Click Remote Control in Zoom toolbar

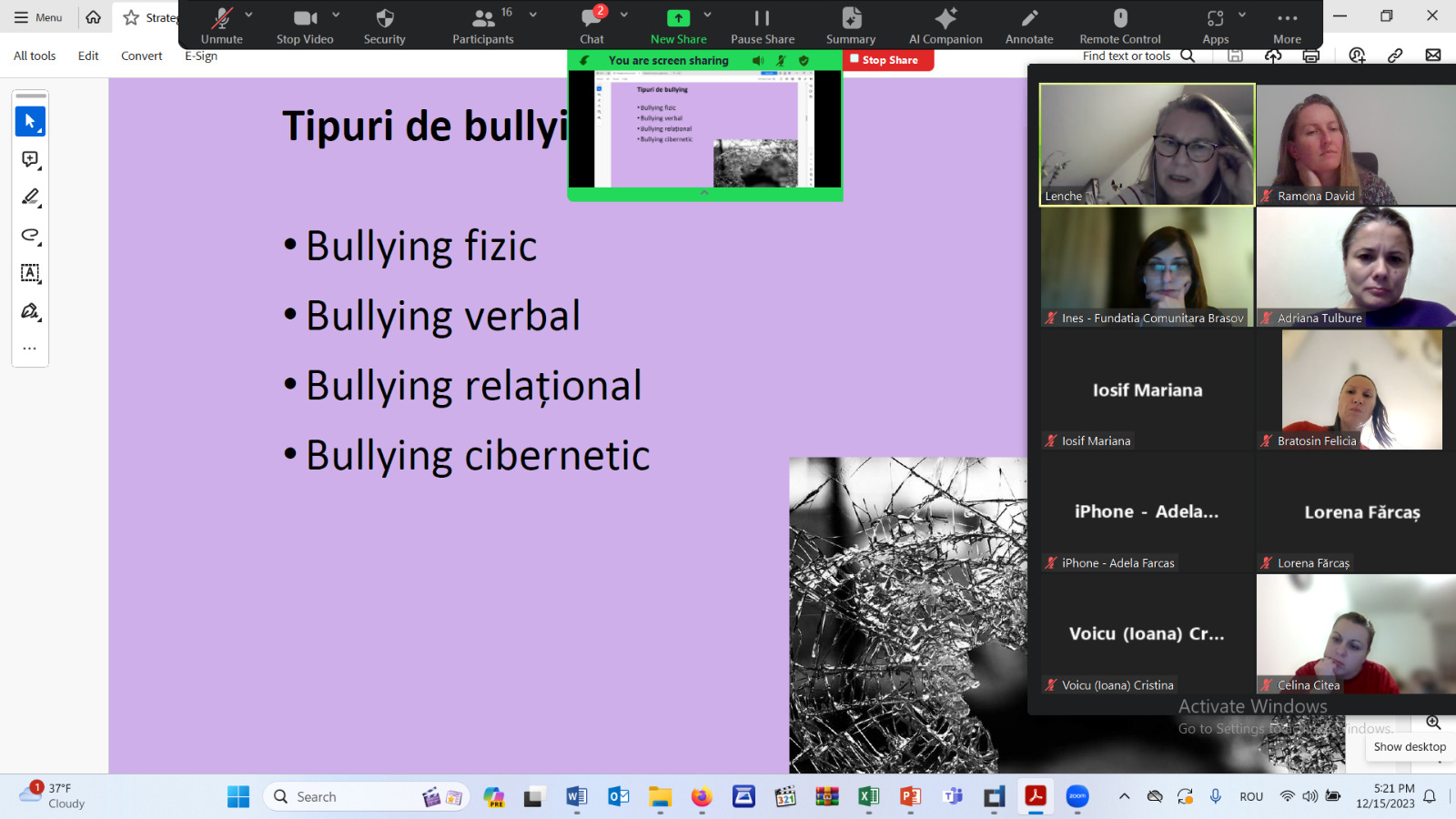pyautogui.click(x=1119, y=25)
